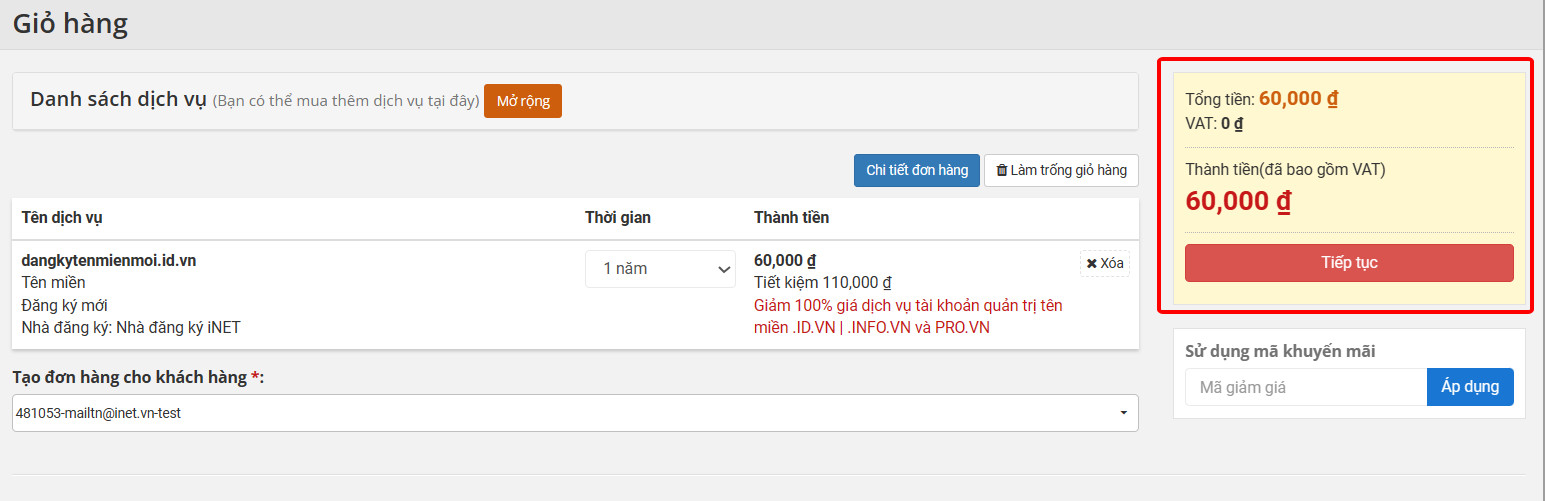Click the trash icon beside Làm trống giỏ hàng
The width and height of the screenshot is (1545, 501).
pos(1002,170)
